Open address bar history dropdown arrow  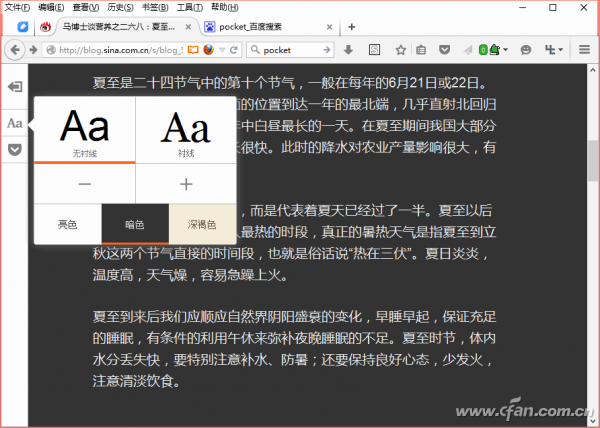[x=222, y=50]
